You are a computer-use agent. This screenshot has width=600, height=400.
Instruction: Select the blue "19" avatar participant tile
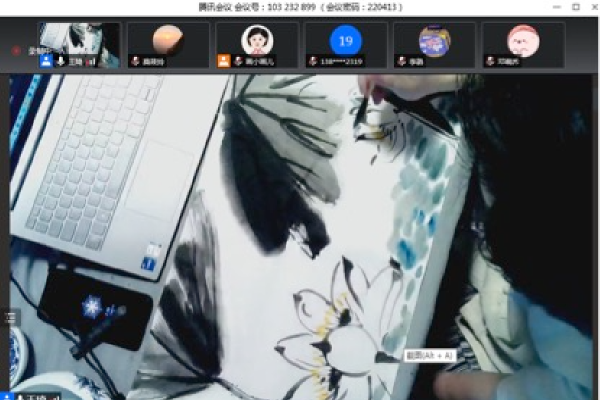346,45
